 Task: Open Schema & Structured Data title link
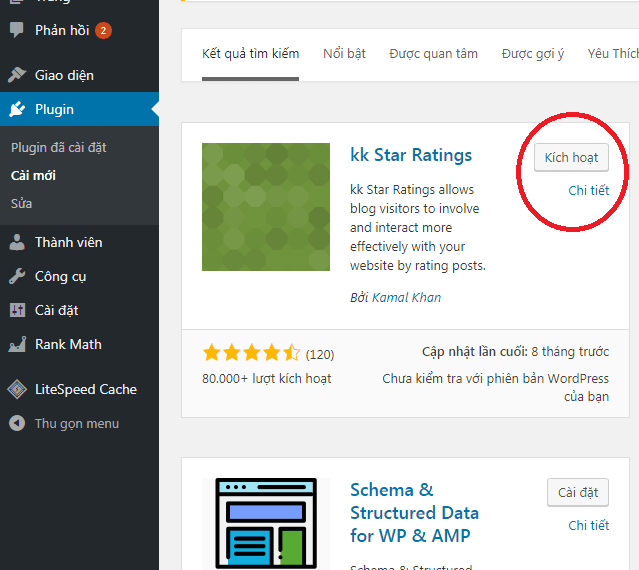click(414, 513)
